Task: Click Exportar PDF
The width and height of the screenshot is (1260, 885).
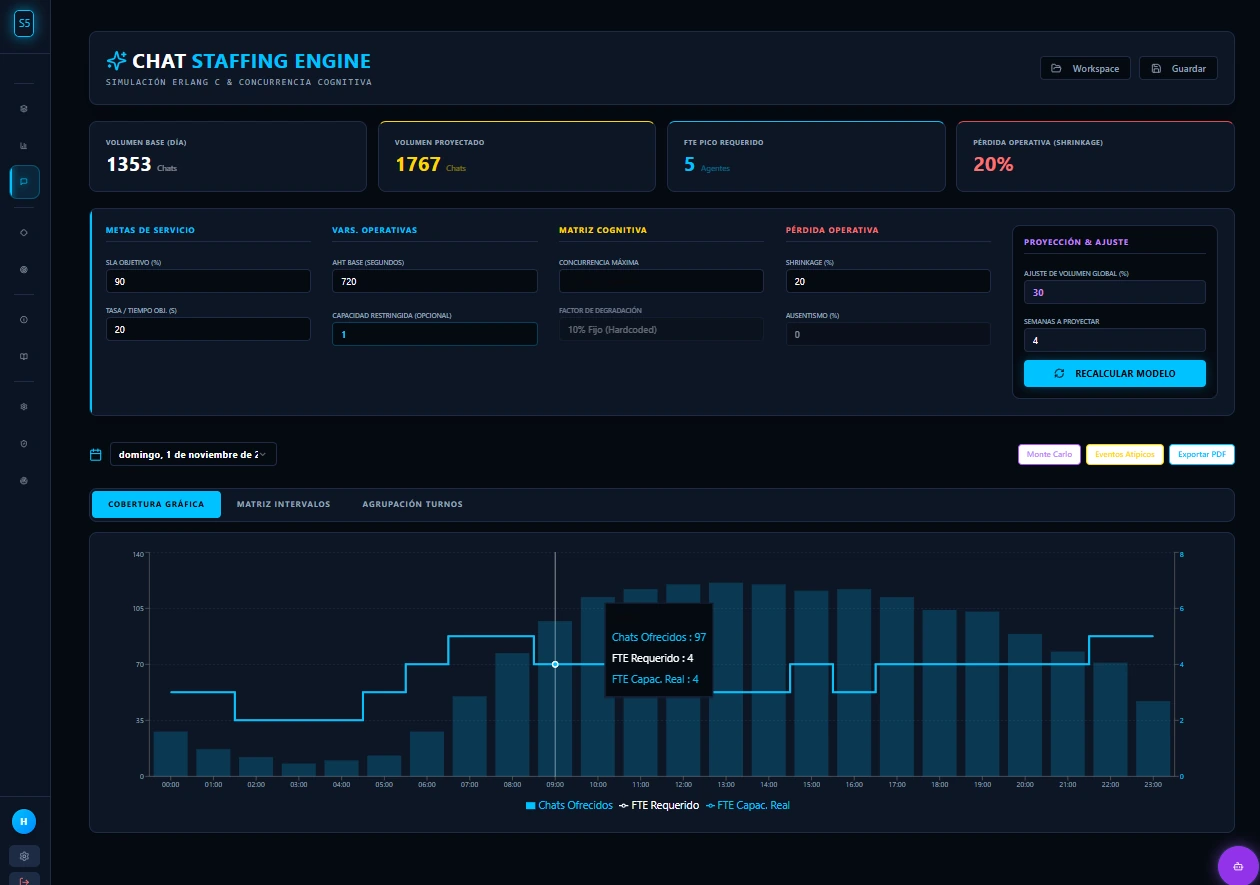Action: tap(1202, 454)
